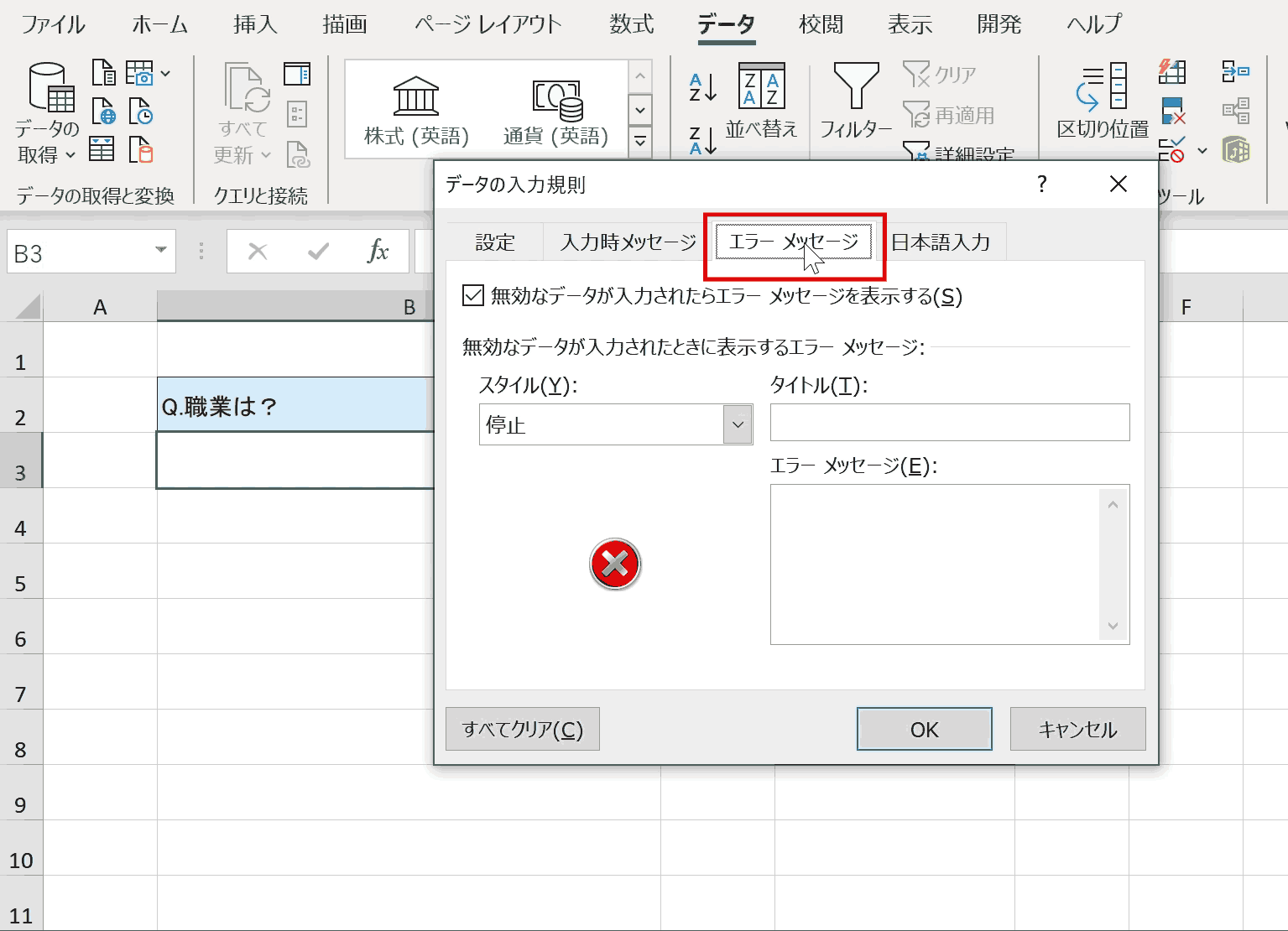The height and width of the screenshot is (931, 1288).
Task: Open the スタイル style dropdown showing 停止
Action: click(x=616, y=424)
